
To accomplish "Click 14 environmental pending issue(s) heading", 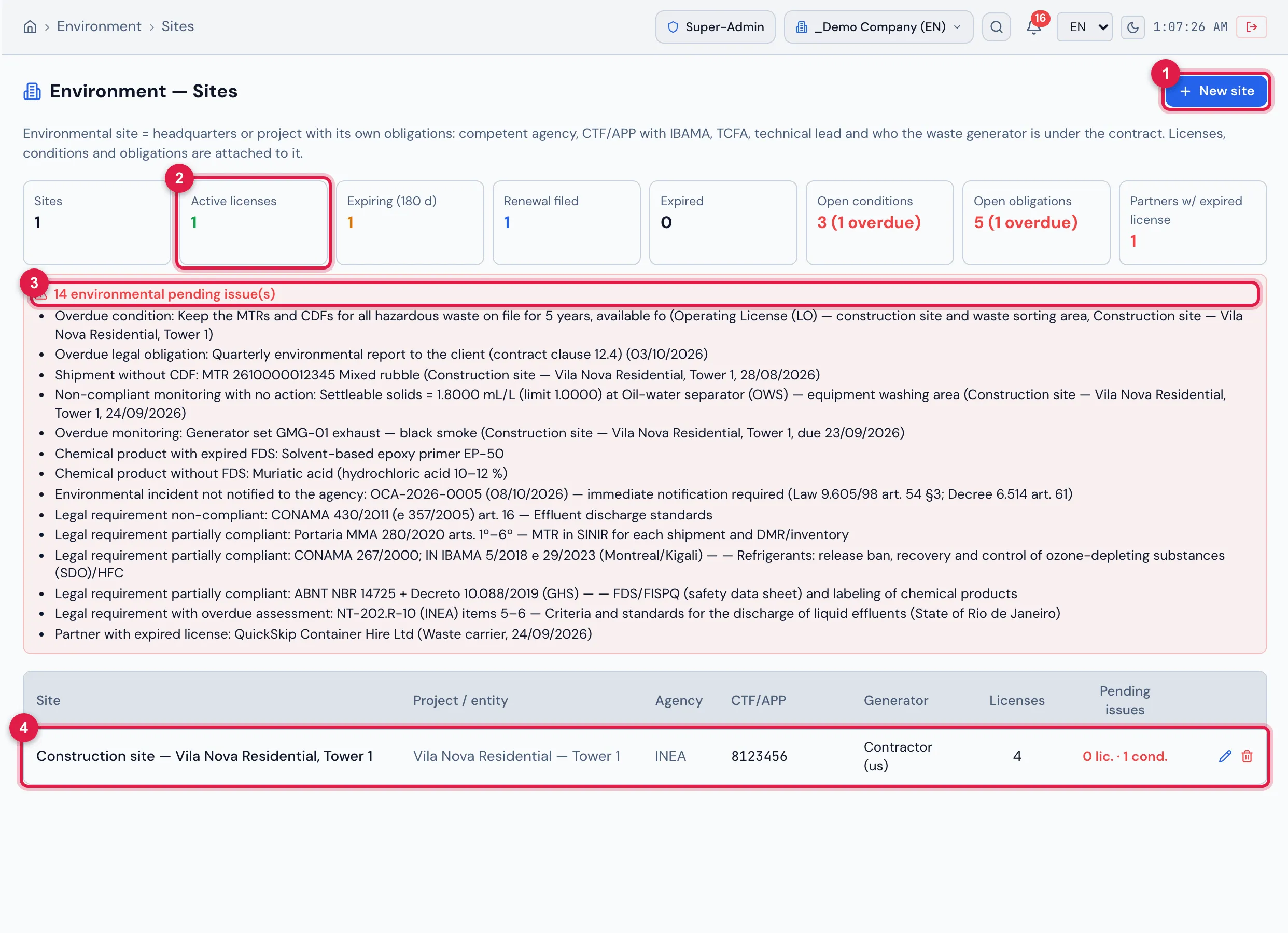I will 164,293.
